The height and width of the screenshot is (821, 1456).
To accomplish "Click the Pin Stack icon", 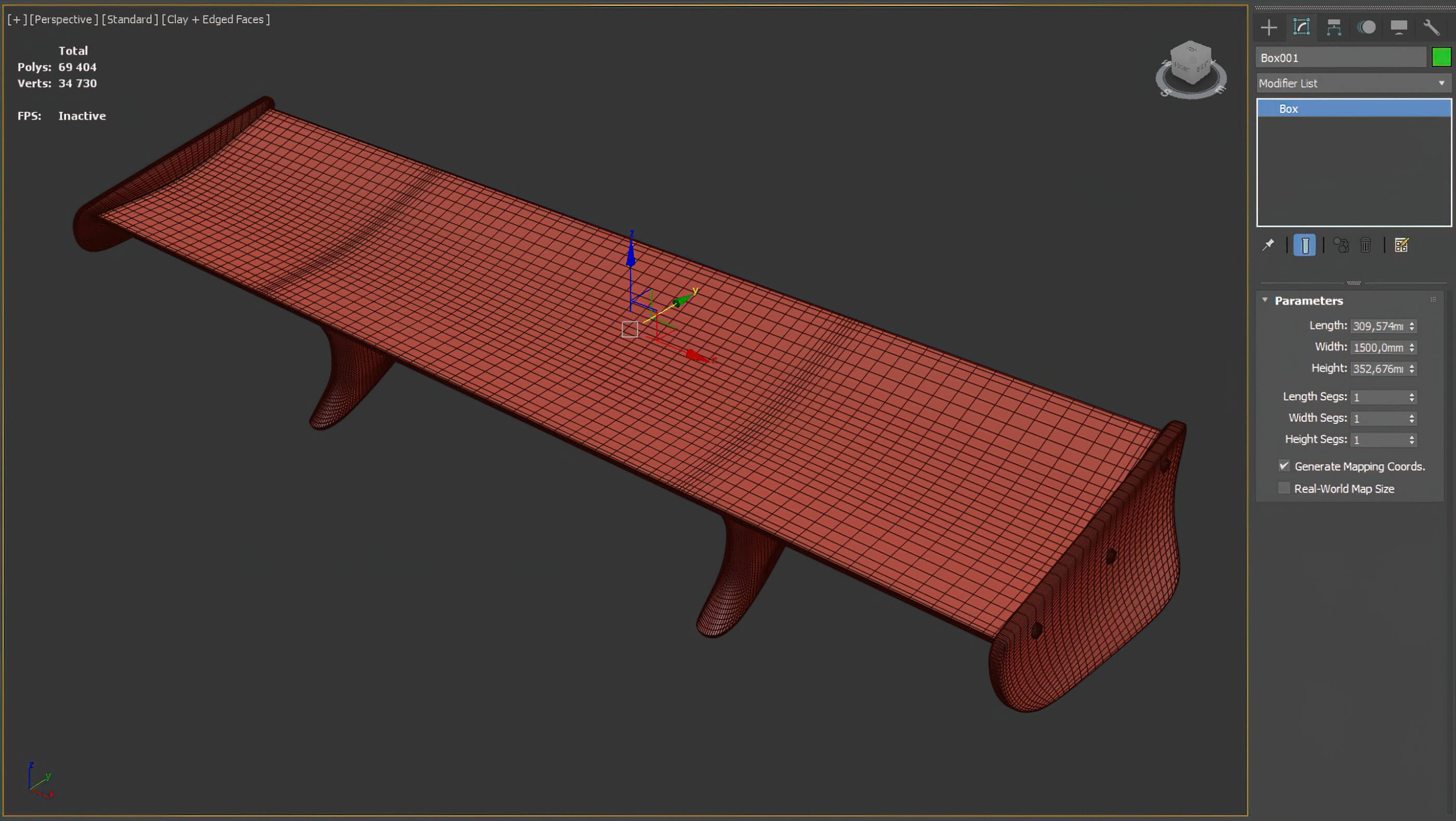I will (x=1268, y=245).
